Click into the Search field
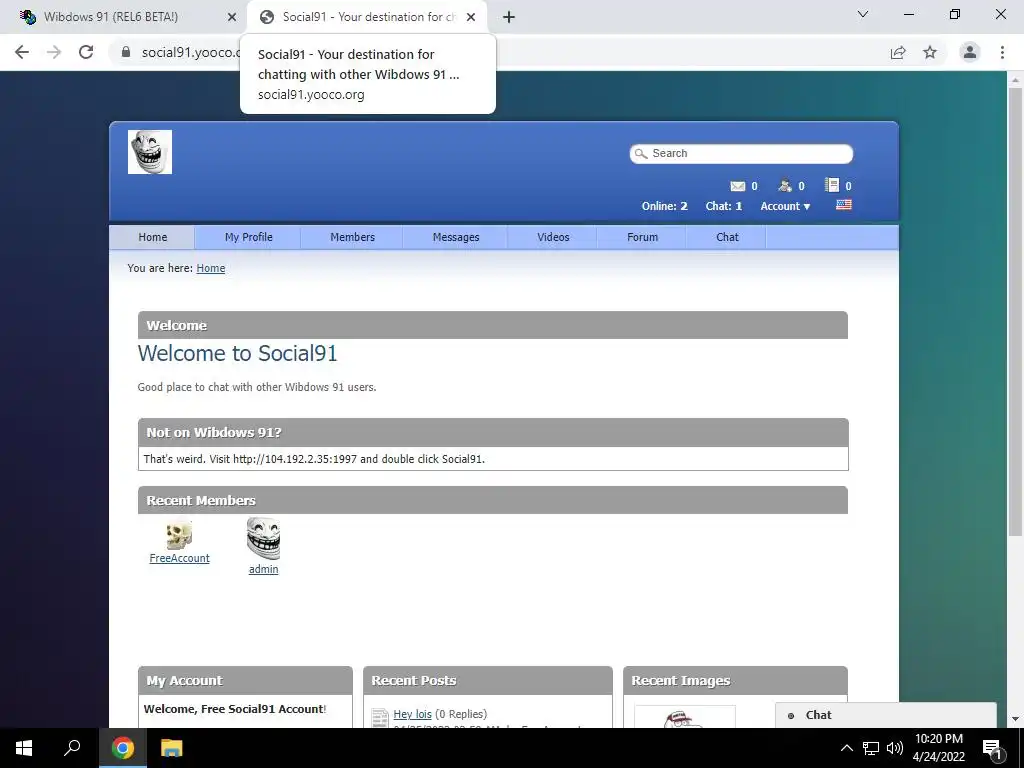The height and width of the screenshot is (768, 1024). [741, 153]
